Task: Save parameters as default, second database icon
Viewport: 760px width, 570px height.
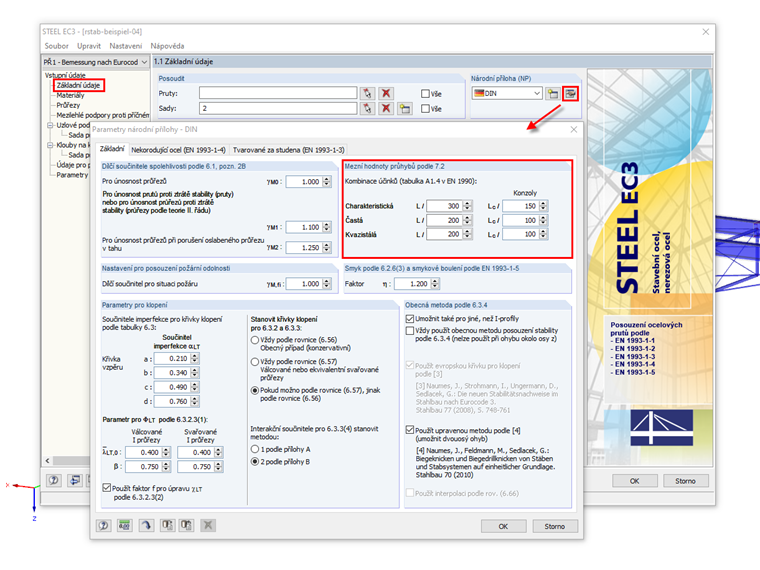Action: [x=186, y=525]
